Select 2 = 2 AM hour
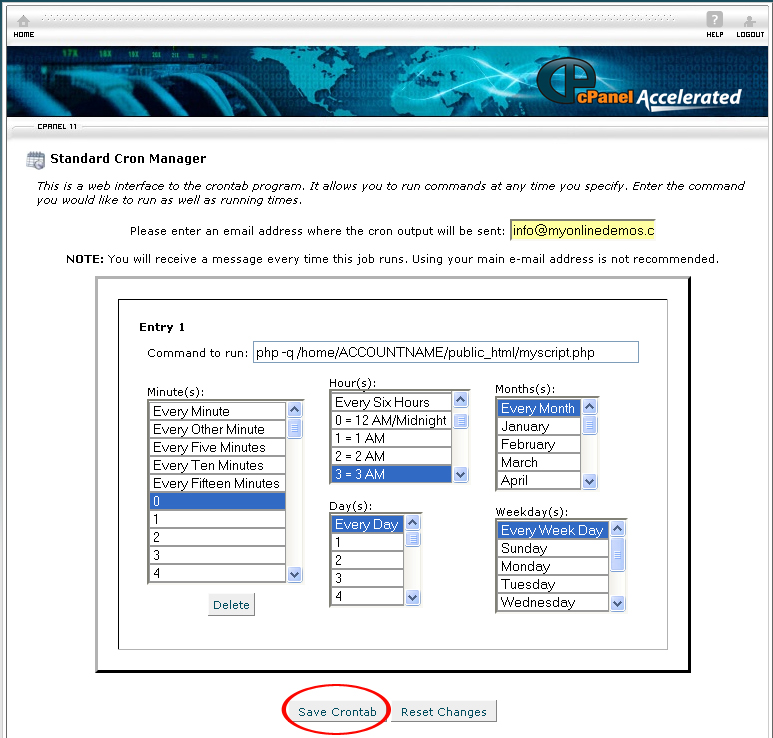Viewport: 773px width, 738px height. [x=391, y=456]
